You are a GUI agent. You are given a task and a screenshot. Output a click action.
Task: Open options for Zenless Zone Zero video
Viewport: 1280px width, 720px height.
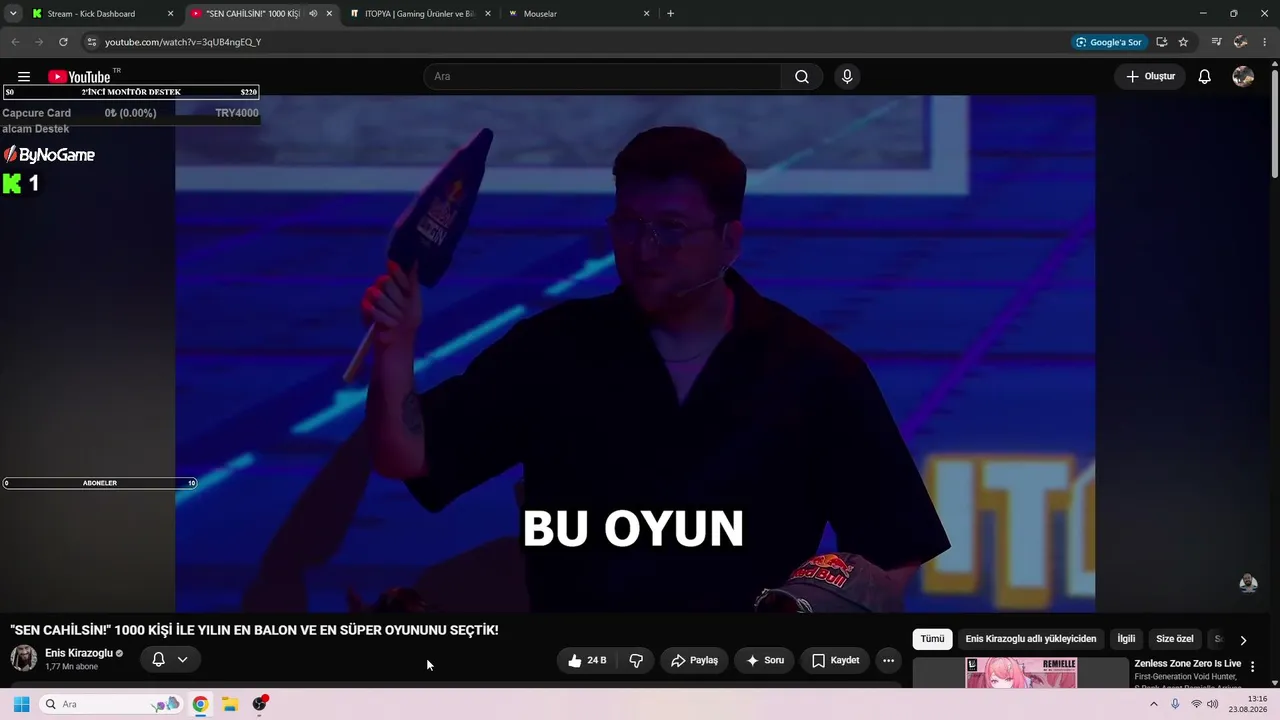point(1253,667)
